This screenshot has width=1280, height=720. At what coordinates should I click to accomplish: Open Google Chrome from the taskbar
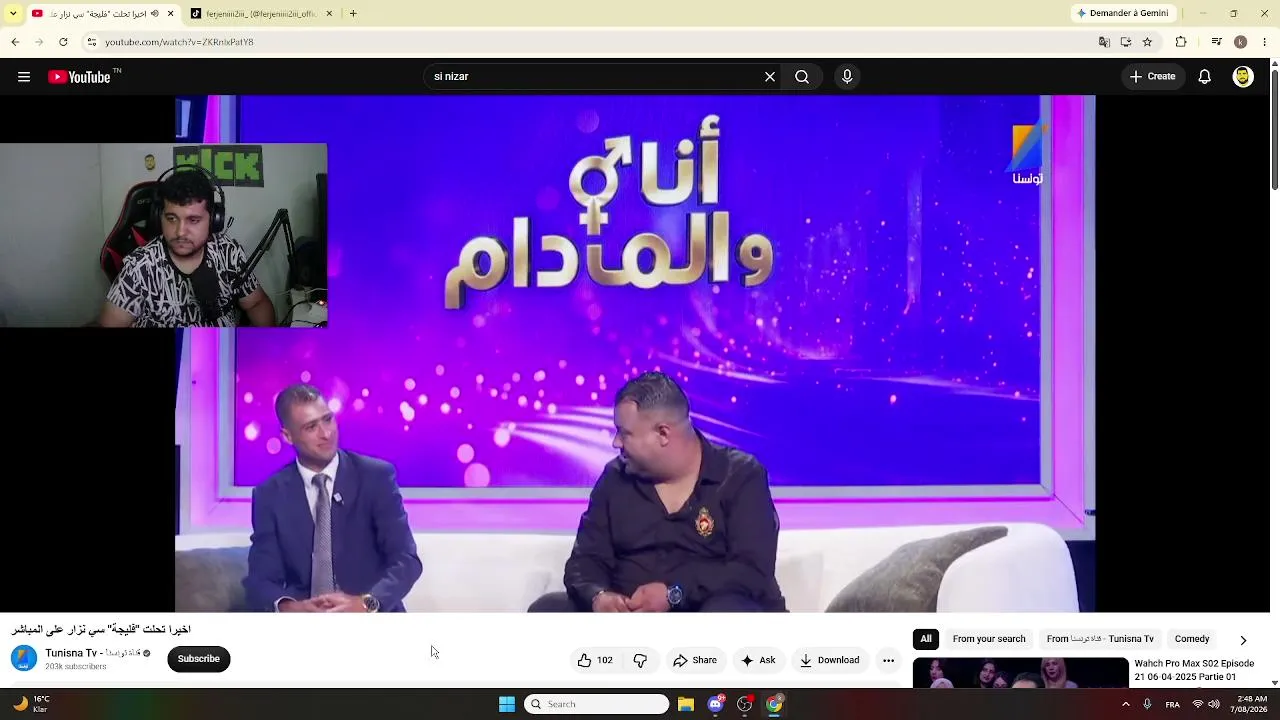pyautogui.click(x=774, y=704)
